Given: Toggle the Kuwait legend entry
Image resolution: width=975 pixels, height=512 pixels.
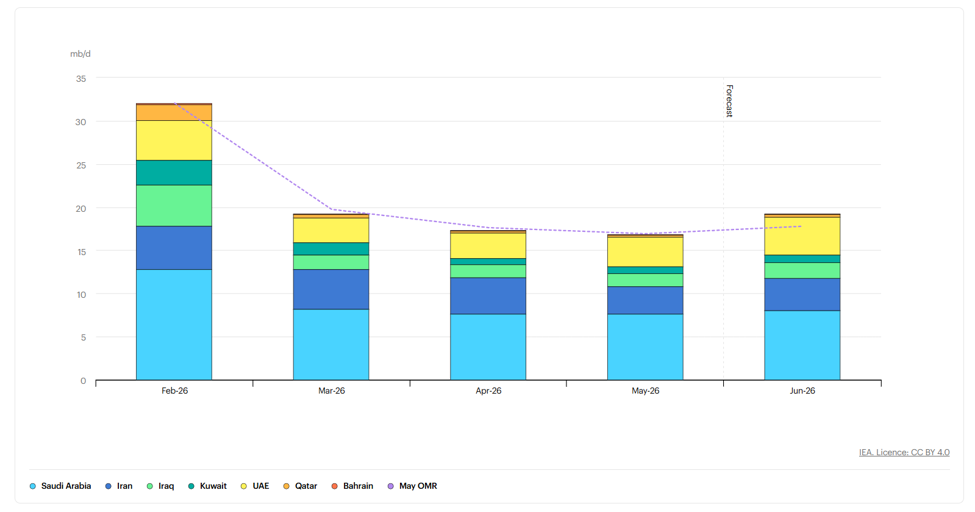Looking at the screenshot, I should point(207,486).
